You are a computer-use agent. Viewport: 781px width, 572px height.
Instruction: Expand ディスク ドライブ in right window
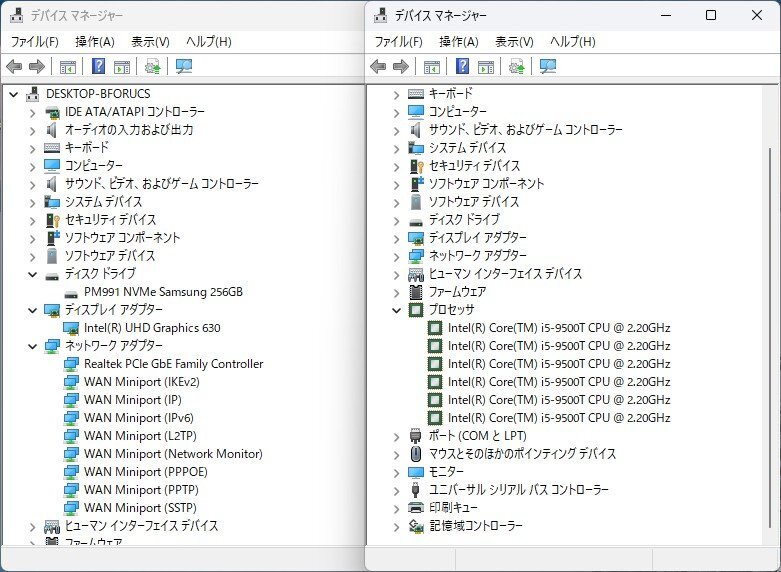pos(396,220)
